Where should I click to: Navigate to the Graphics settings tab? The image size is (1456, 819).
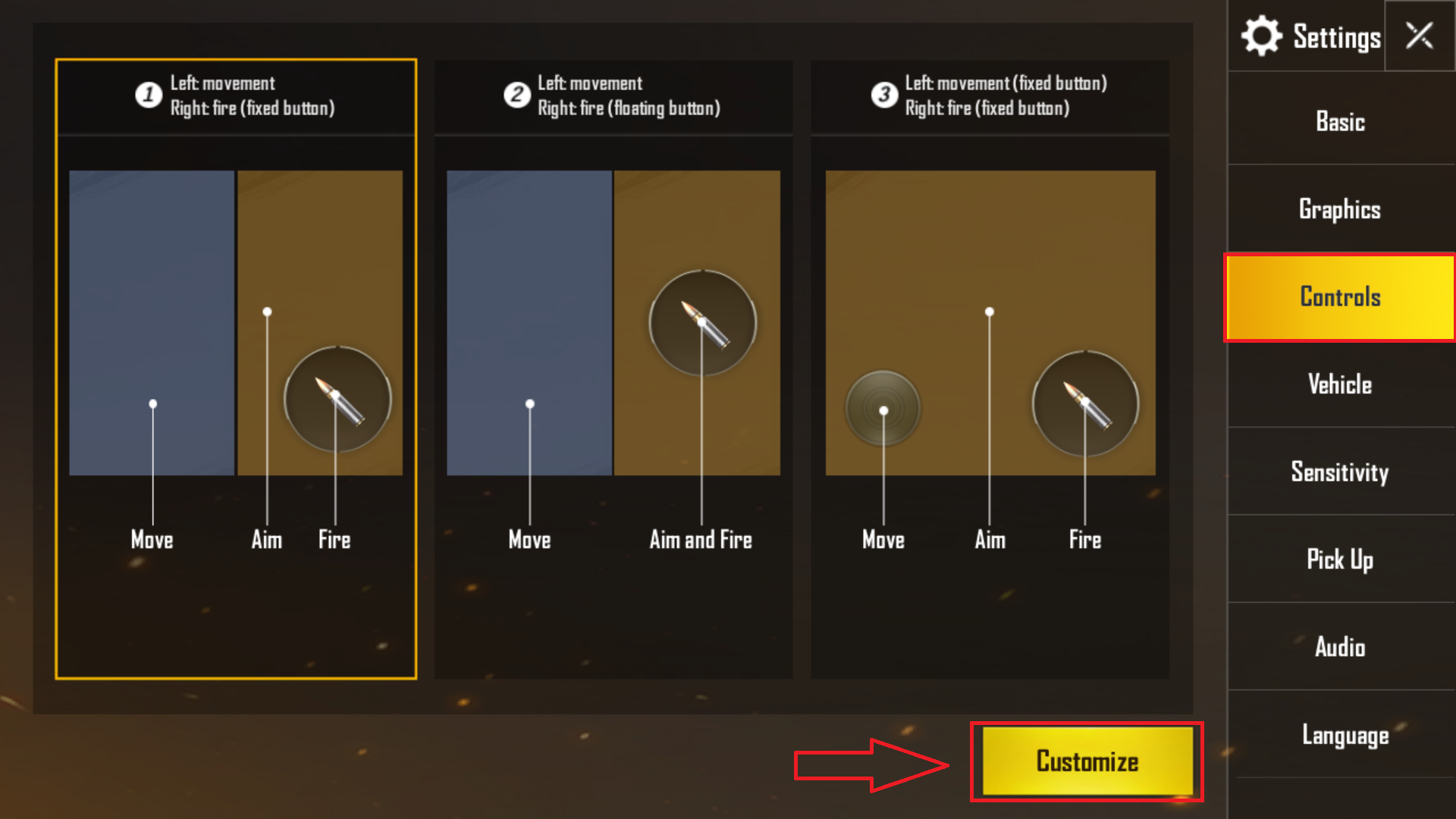tap(1340, 210)
